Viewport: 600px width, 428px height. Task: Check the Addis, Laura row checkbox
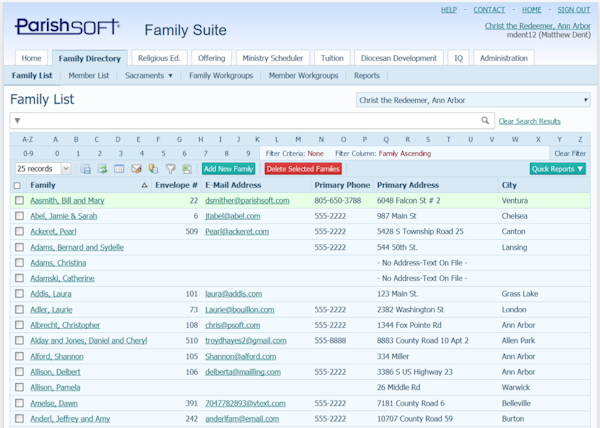point(19,294)
